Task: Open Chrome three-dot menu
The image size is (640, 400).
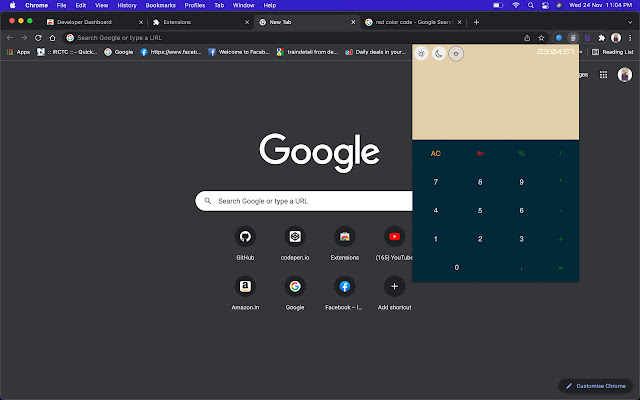Action: pyautogui.click(x=630, y=38)
